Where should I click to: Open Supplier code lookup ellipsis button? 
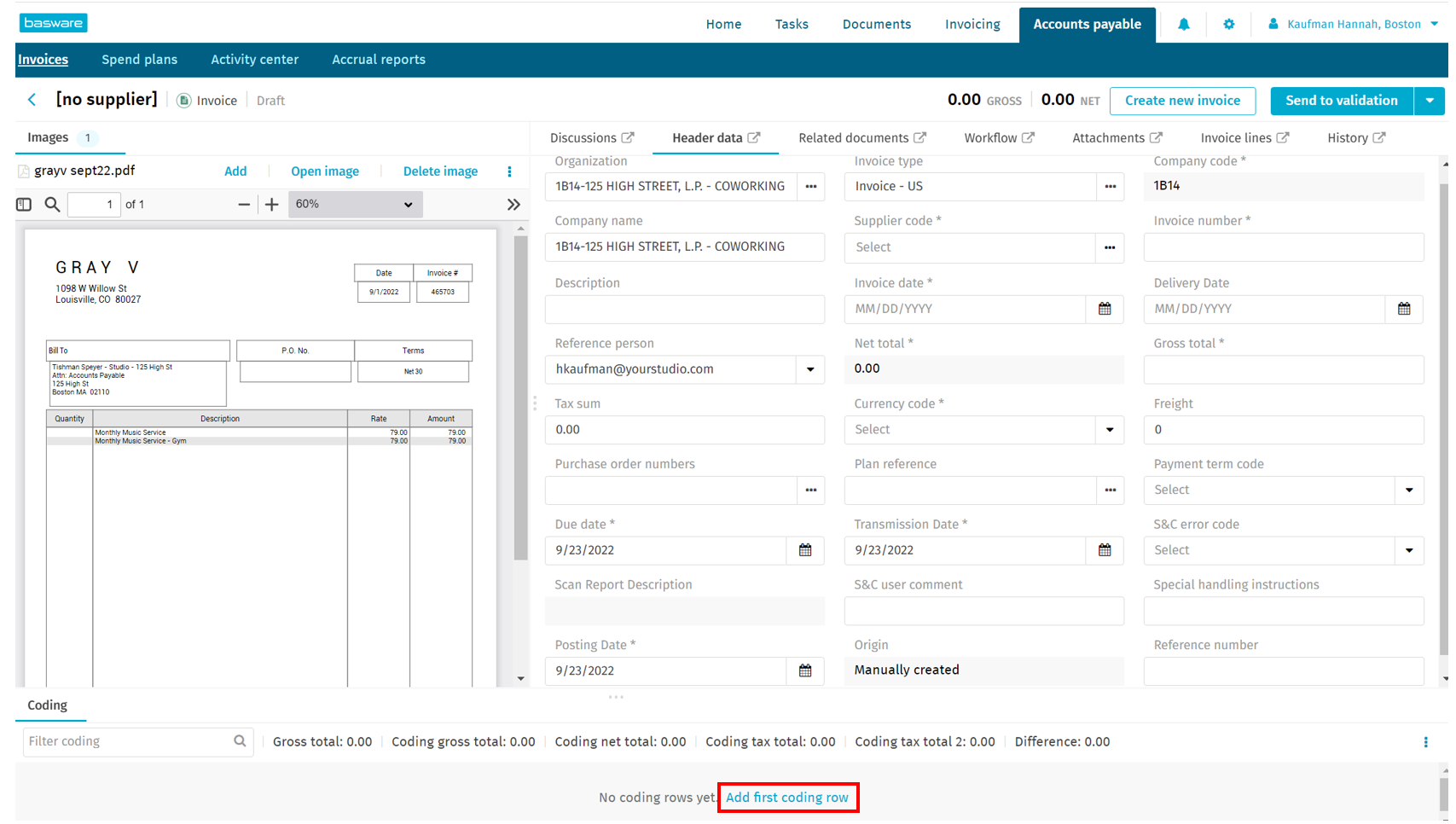pos(1109,247)
